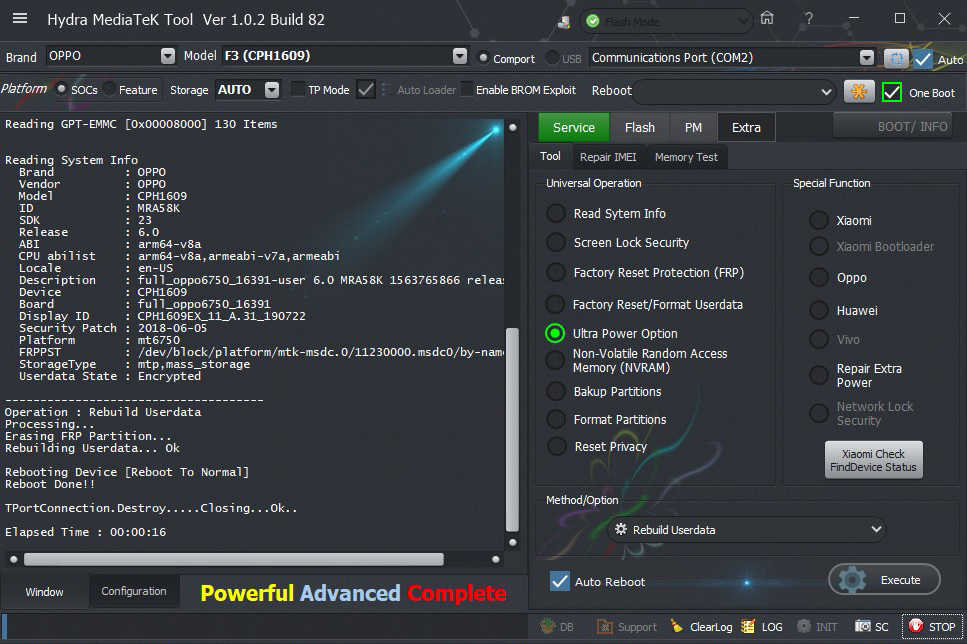This screenshot has width=967, height=644.
Task: Open Support from status bar
Action: pyautogui.click(x=627, y=627)
